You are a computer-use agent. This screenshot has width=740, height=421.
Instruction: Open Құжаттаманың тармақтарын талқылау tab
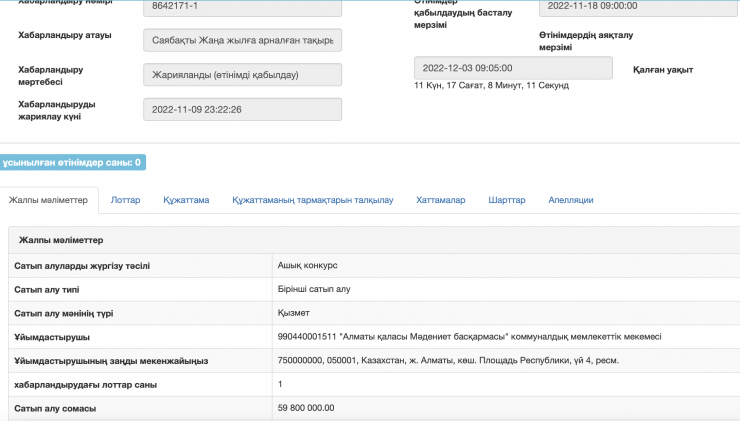(313, 200)
